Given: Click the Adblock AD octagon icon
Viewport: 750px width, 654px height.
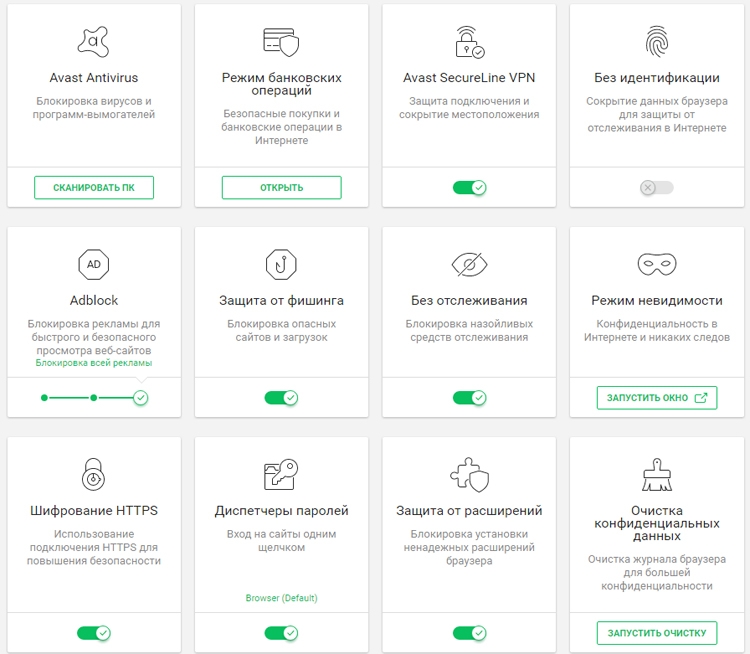Looking at the screenshot, I should coord(94,264).
